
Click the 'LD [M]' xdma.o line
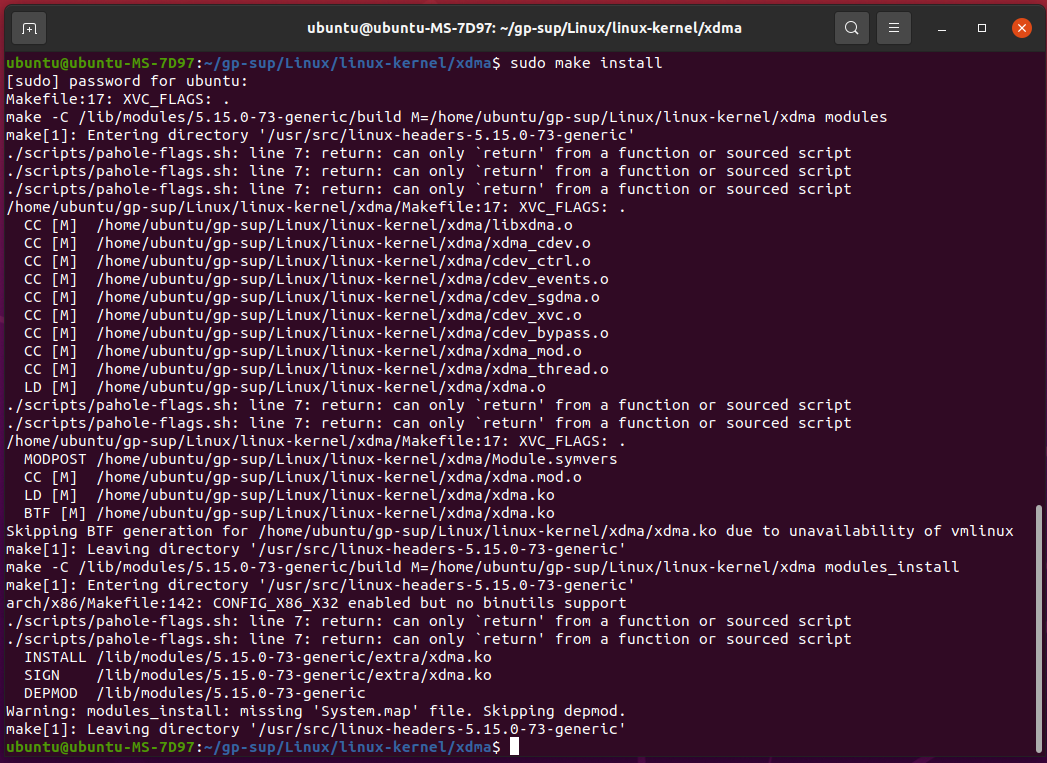(x=284, y=387)
